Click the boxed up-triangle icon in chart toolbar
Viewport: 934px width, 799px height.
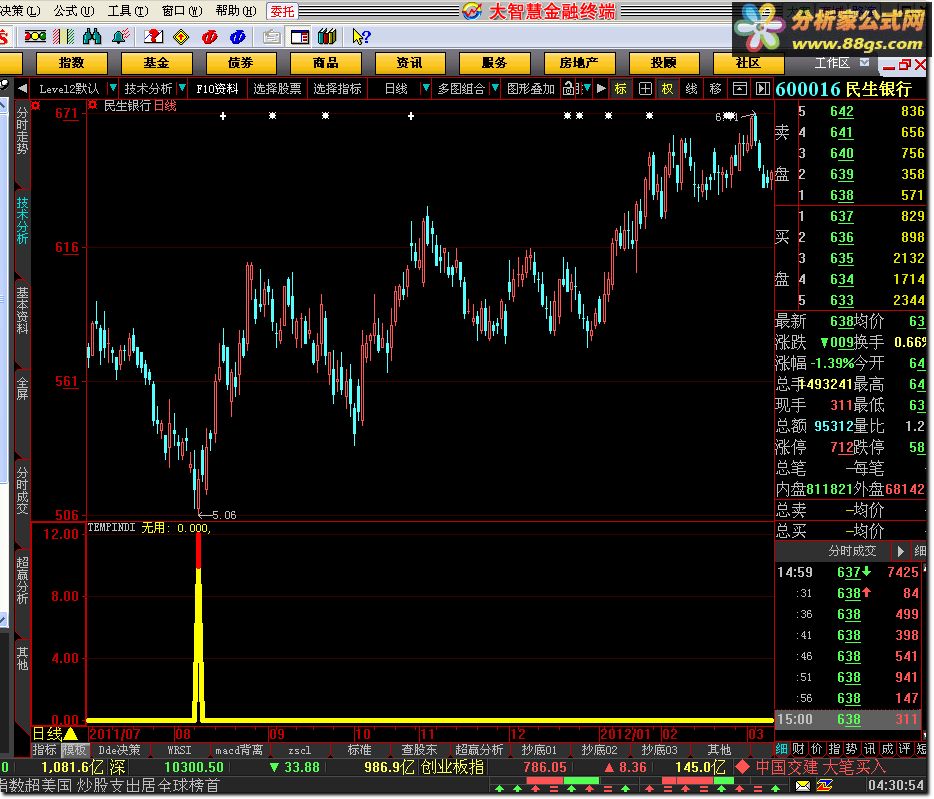tap(740, 89)
